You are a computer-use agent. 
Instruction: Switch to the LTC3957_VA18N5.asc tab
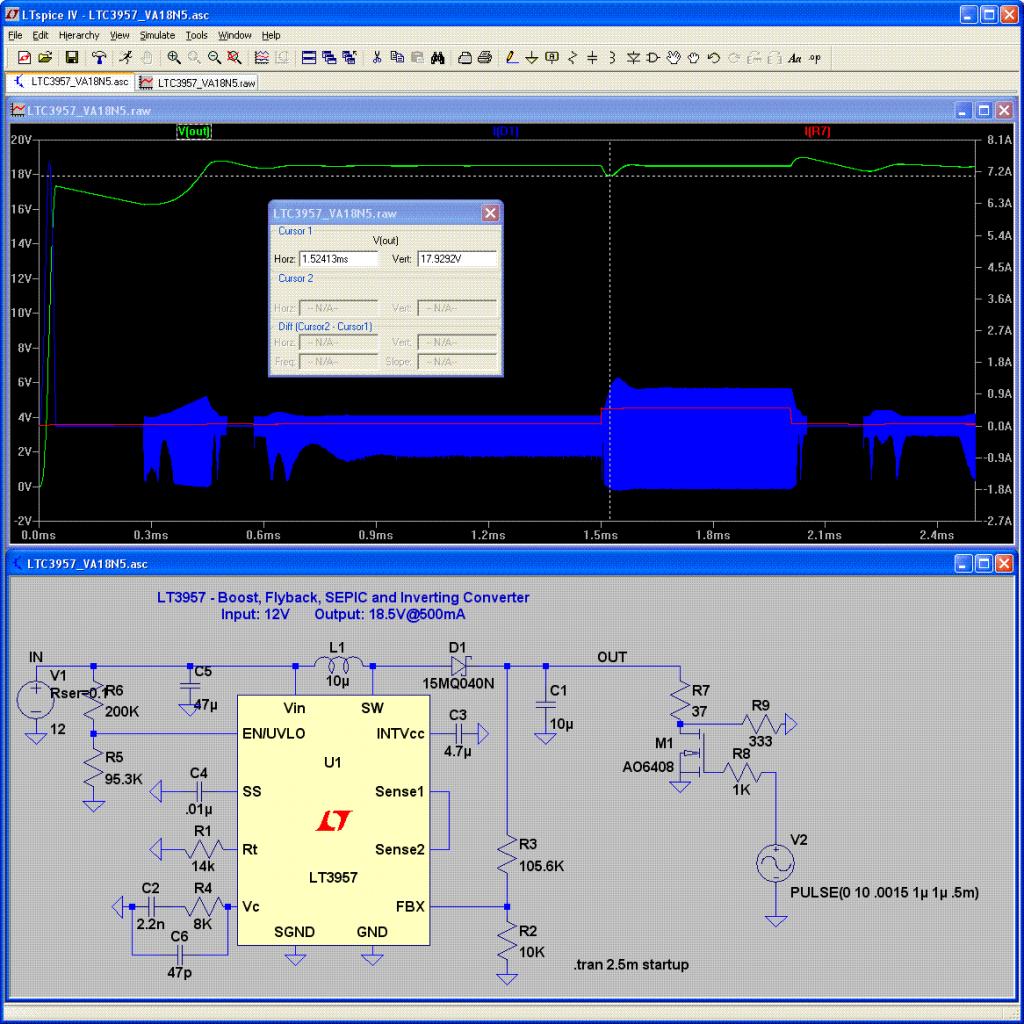point(71,82)
